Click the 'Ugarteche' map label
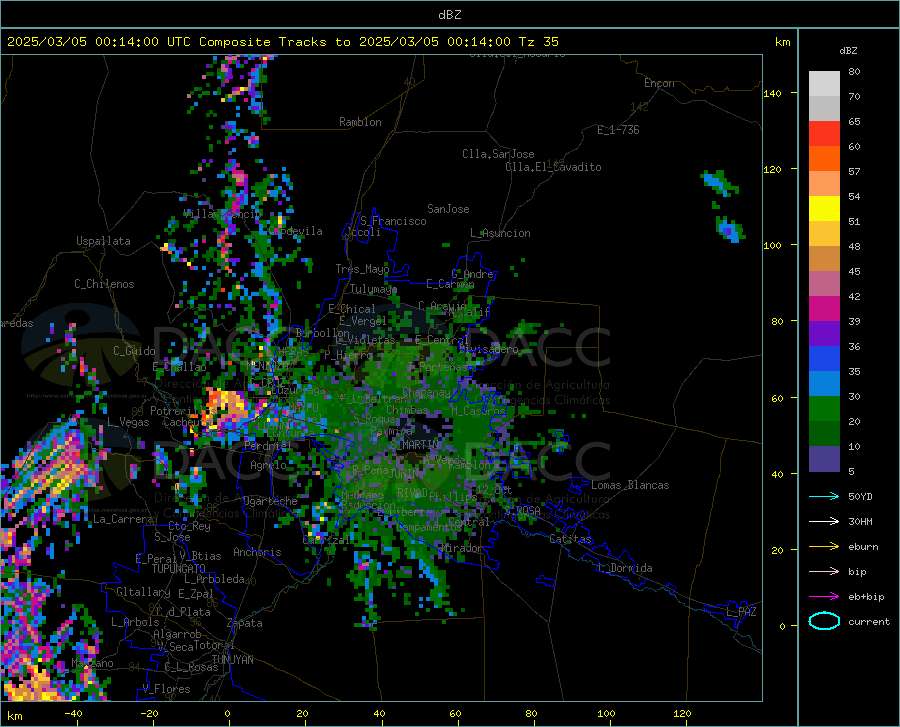The width and height of the screenshot is (900, 727). point(270,501)
